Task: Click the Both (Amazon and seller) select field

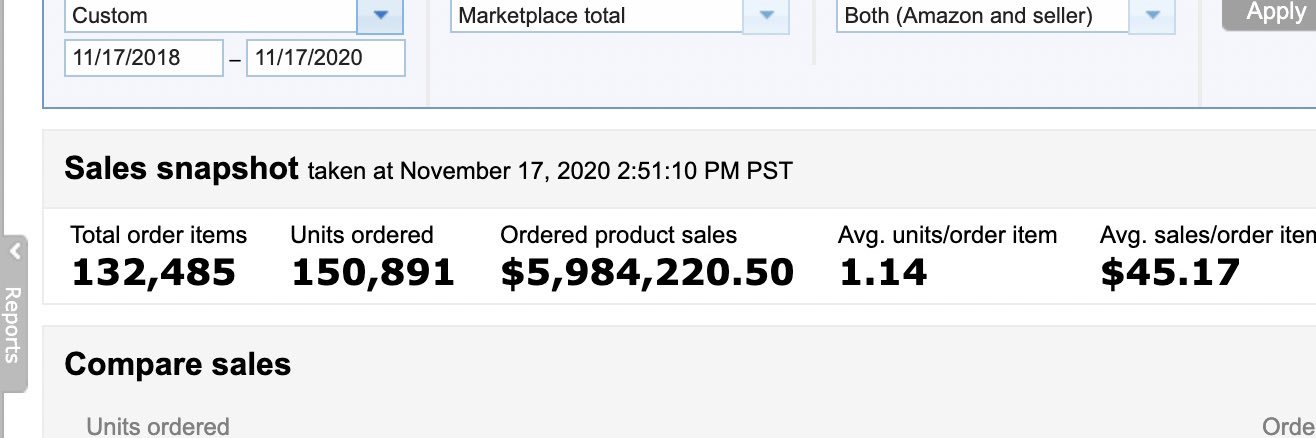Action: pyautogui.click(x=982, y=16)
